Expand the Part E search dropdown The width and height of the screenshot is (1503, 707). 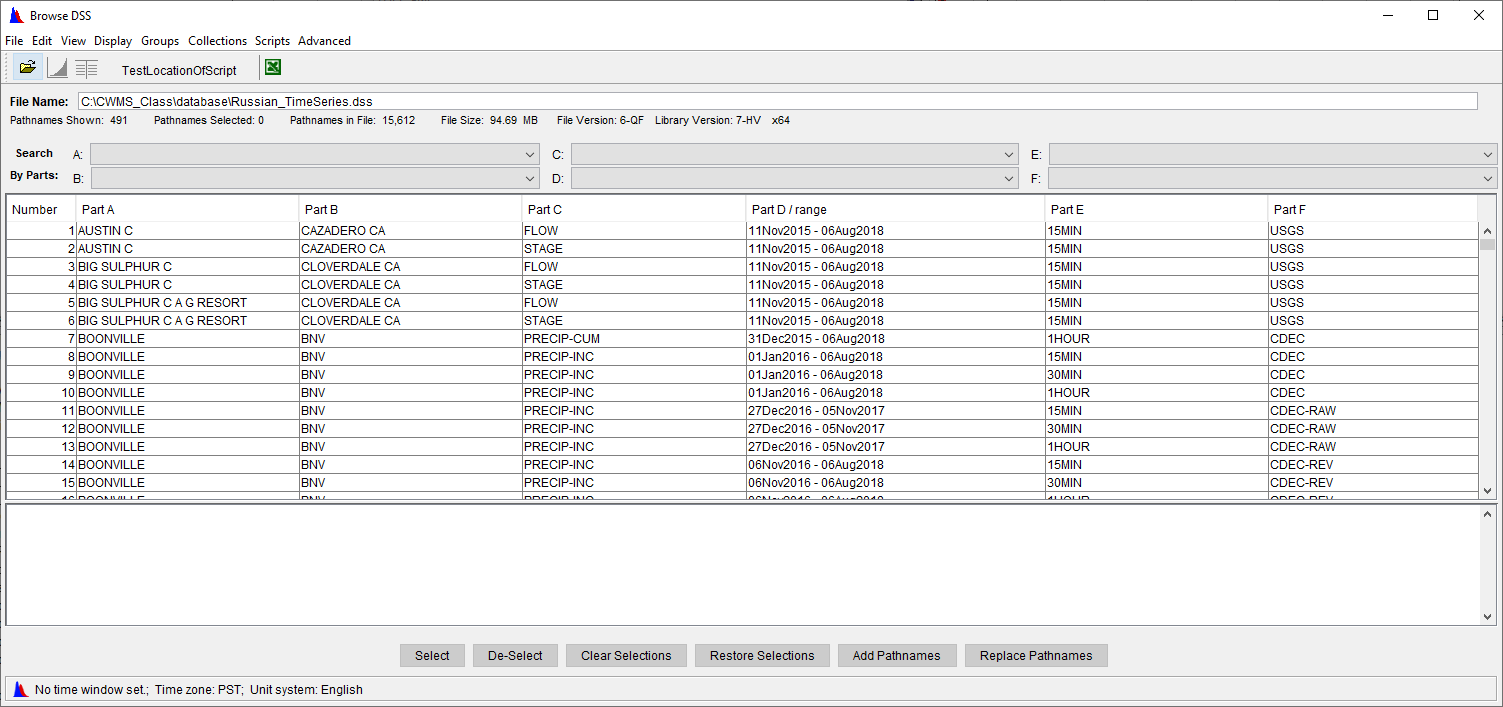coord(1488,155)
